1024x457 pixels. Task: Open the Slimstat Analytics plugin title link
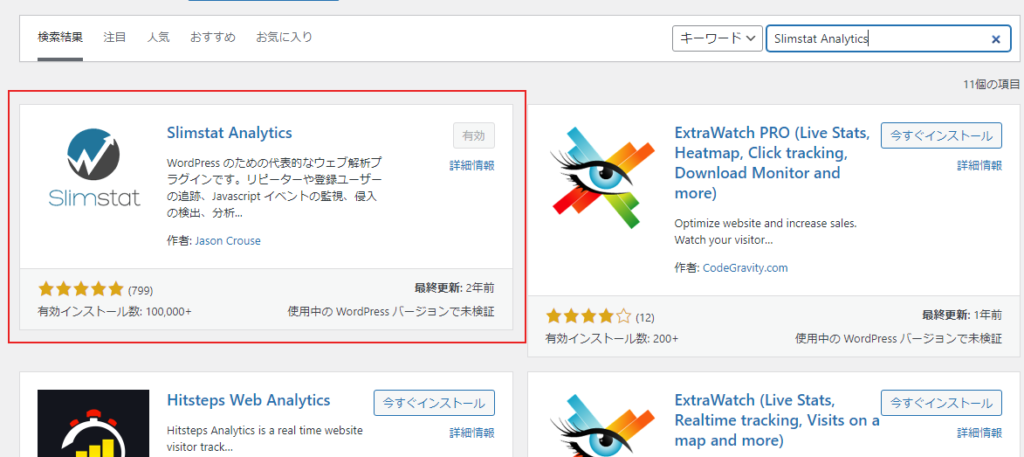(229, 133)
